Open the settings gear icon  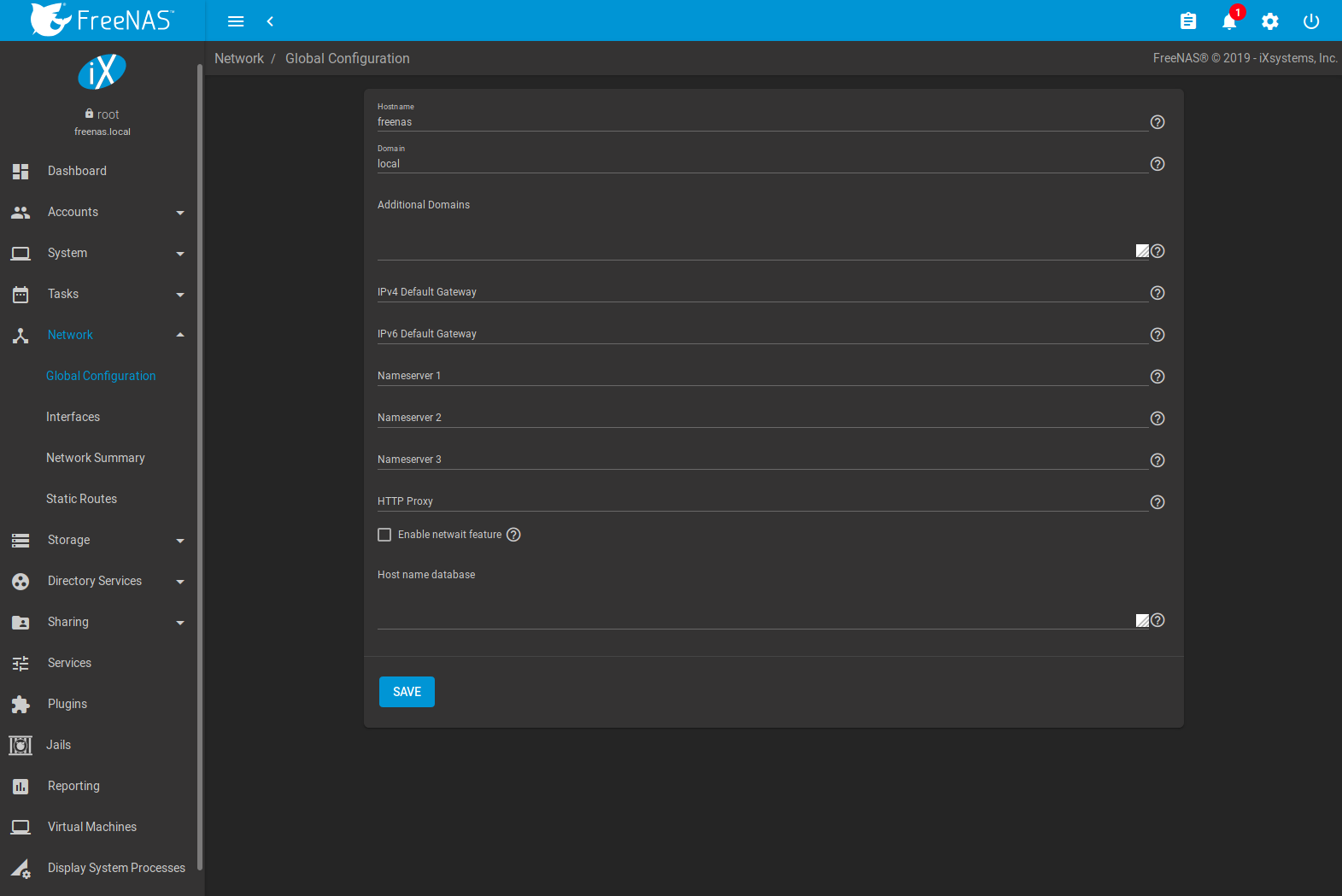1270,21
